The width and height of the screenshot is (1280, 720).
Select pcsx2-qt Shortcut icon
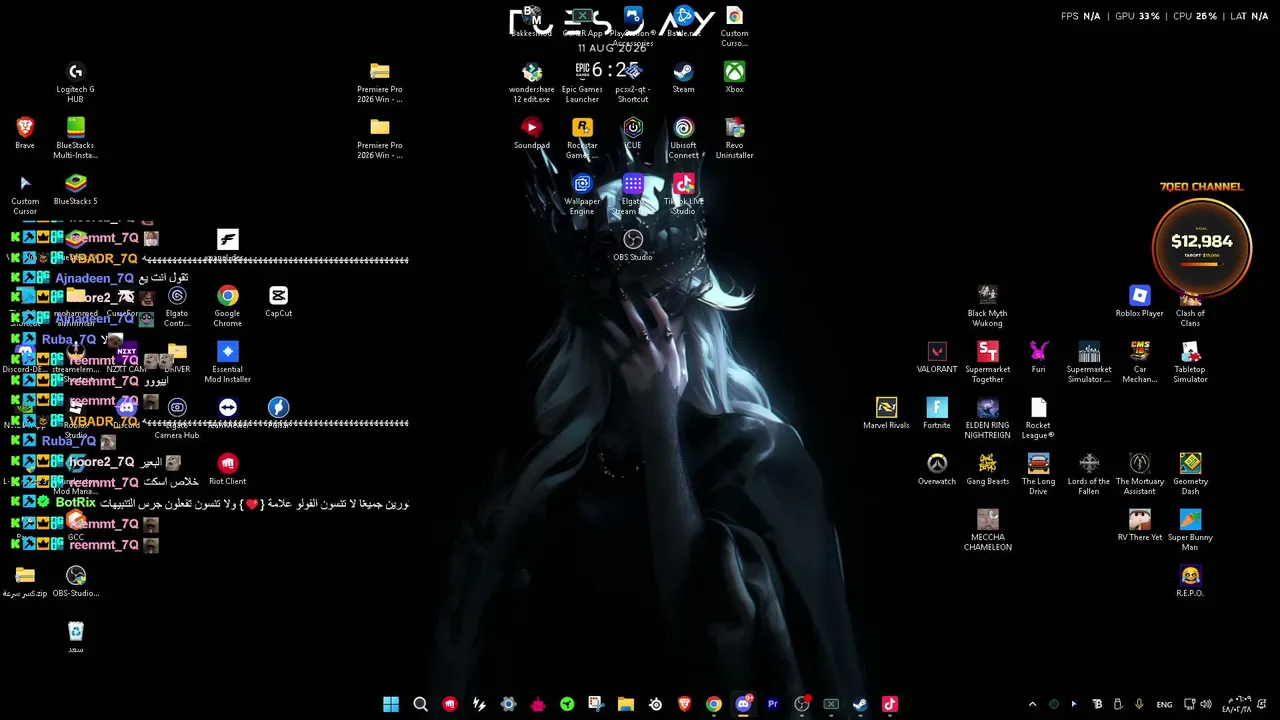[x=633, y=82]
